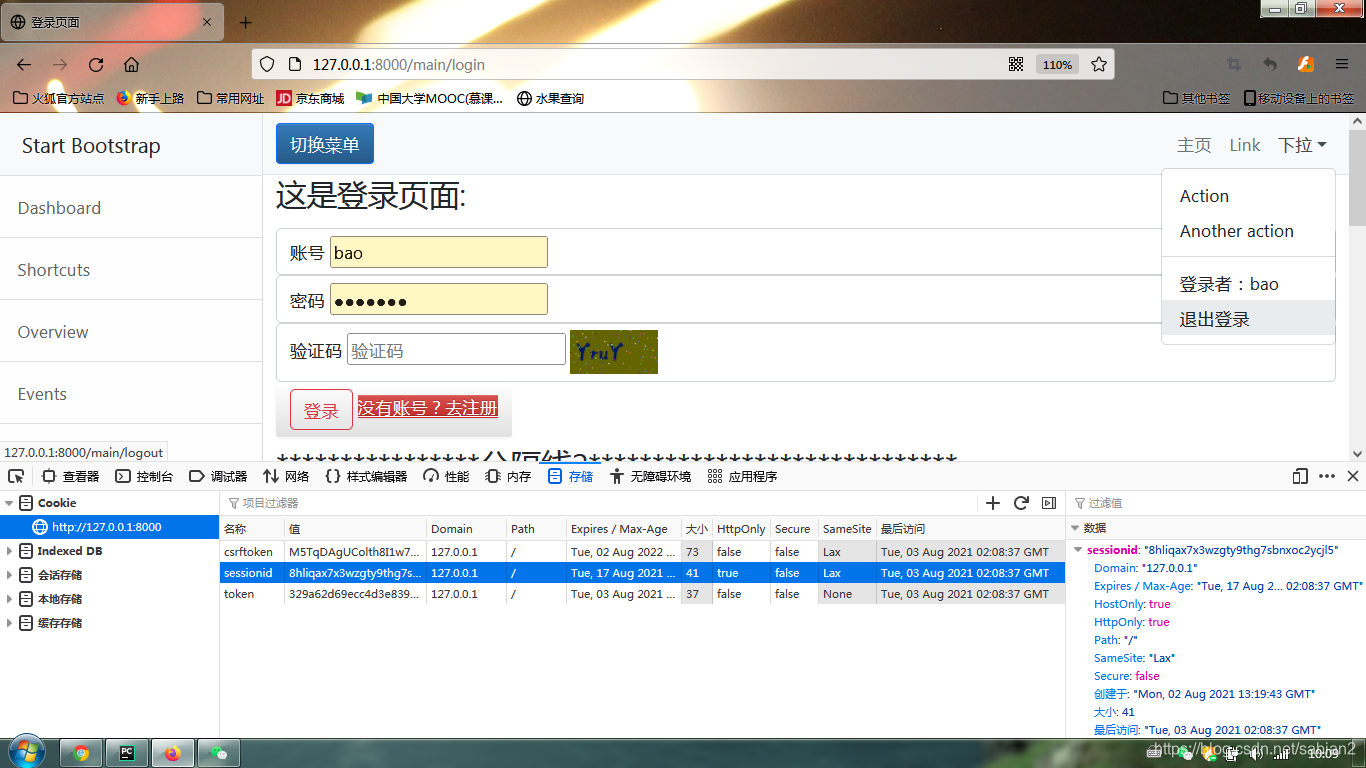
Task: Collapse the 数据 section in sidebar
Action: click(1076, 528)
